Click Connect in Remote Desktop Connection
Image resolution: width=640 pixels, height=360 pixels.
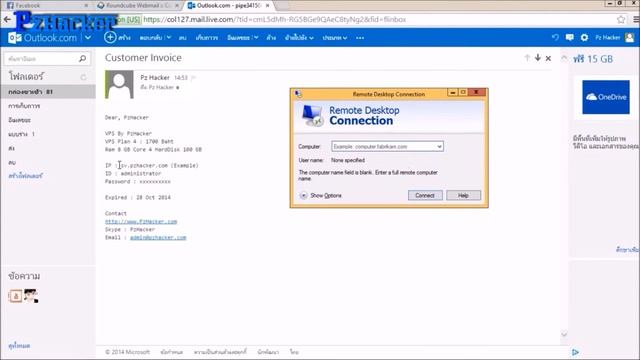425,196
